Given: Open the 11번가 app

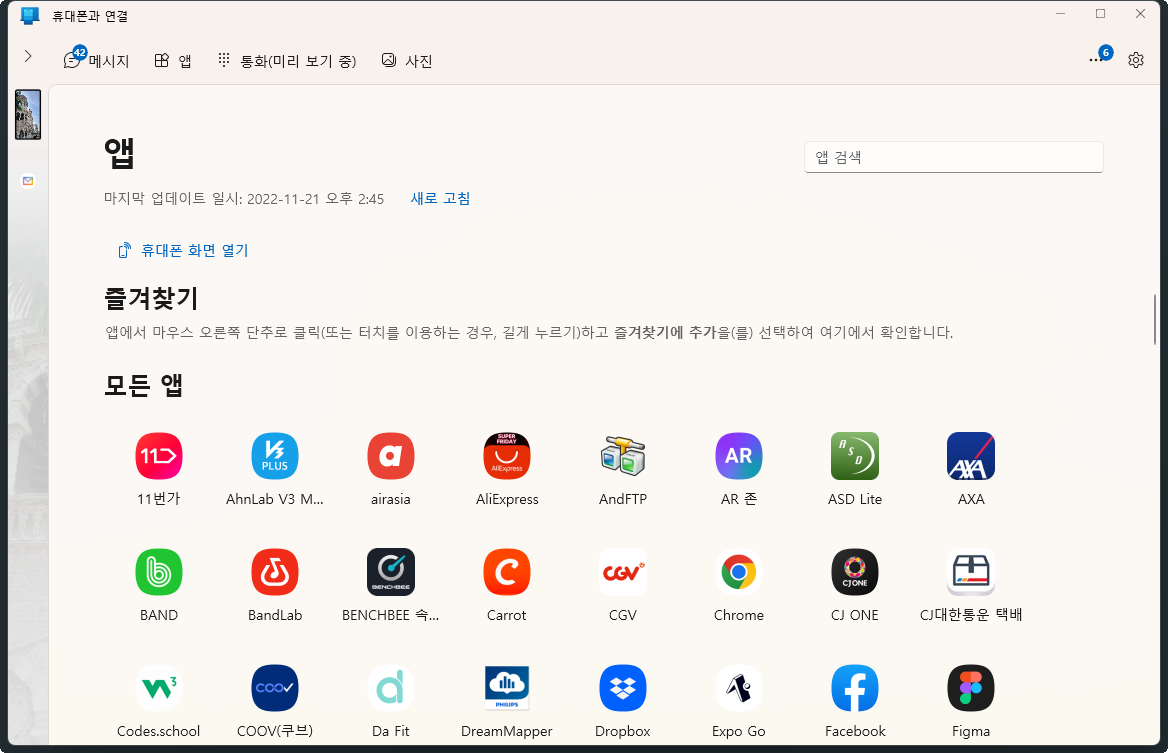Looking at the screenshot, I should [159, 456].
